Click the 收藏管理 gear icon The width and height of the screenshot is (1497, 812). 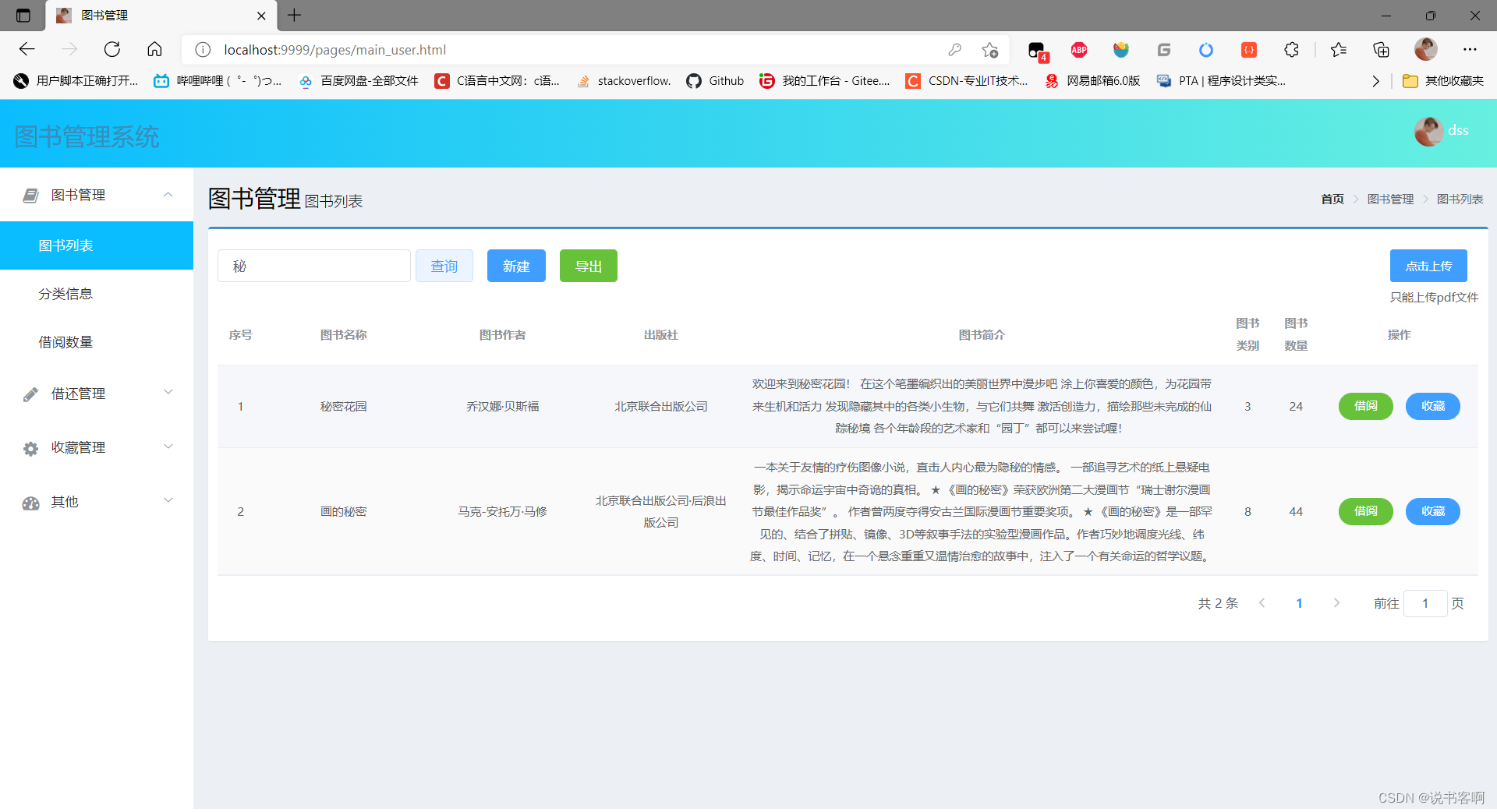[x=30, y=448]
